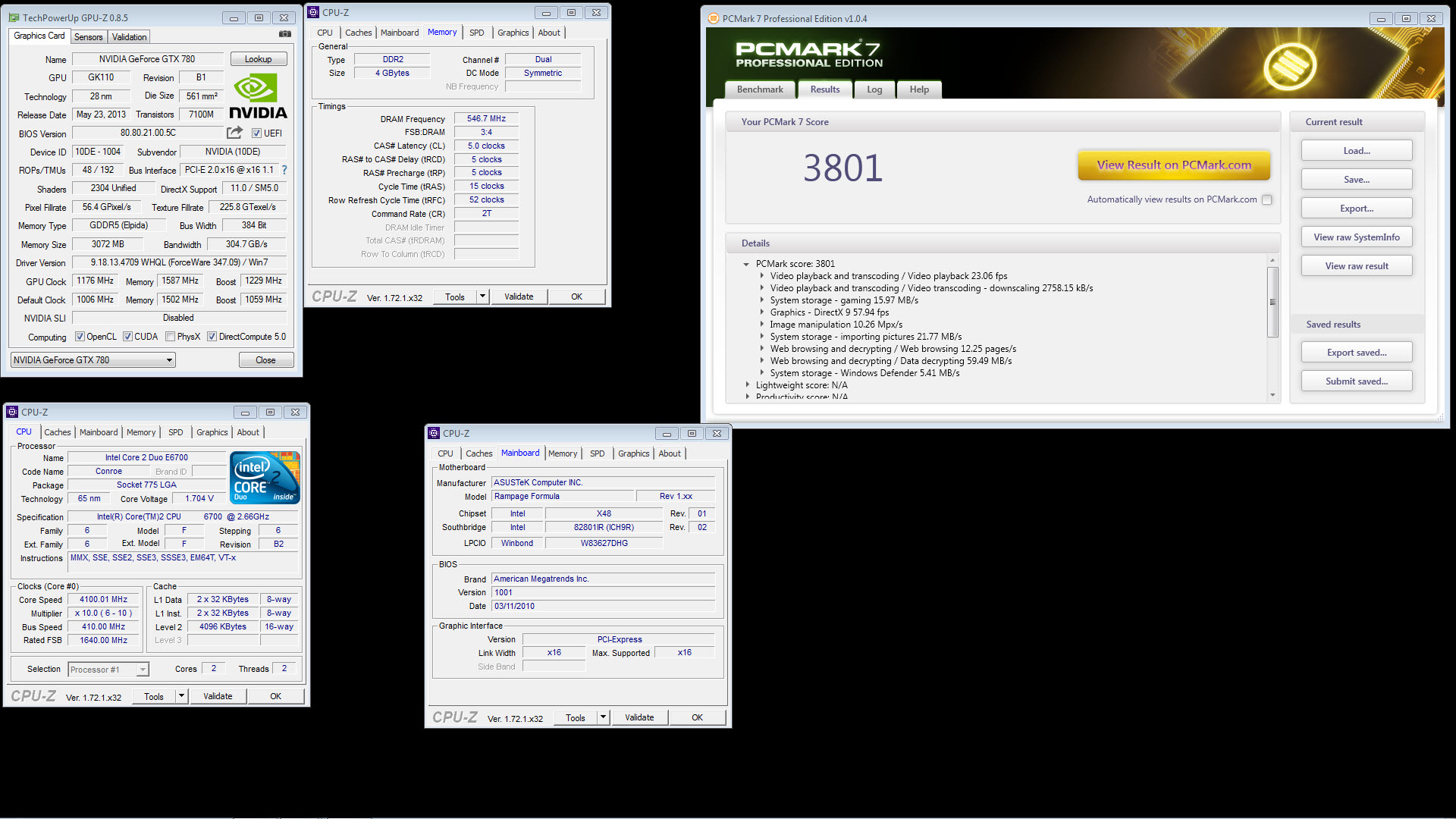Image resolution: width=1456 pixels, height=819 pixels.
Task: Click the GPU-Z screenshot camera icon
Action: [x=285, y=34]
